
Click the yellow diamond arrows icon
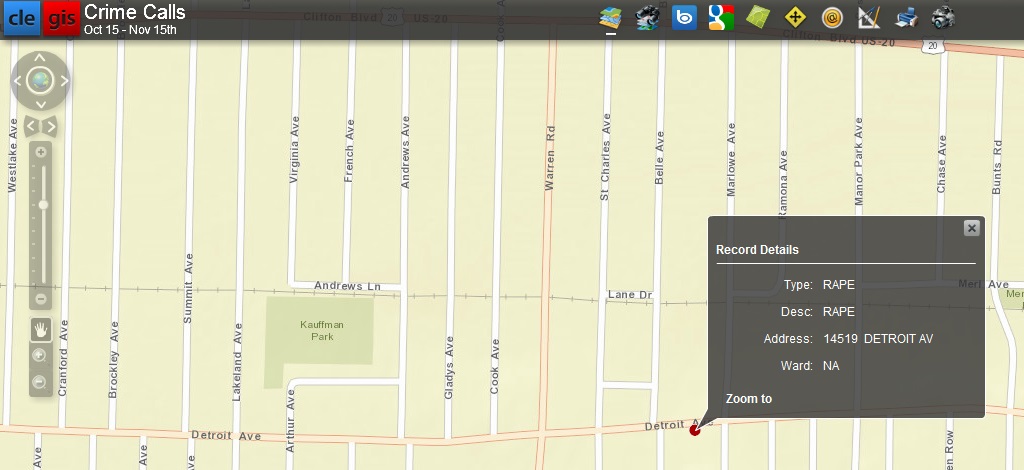tap(795, 17)
